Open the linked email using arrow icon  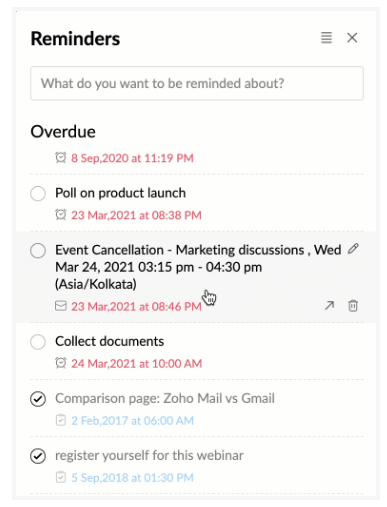(x=329, y=305)
